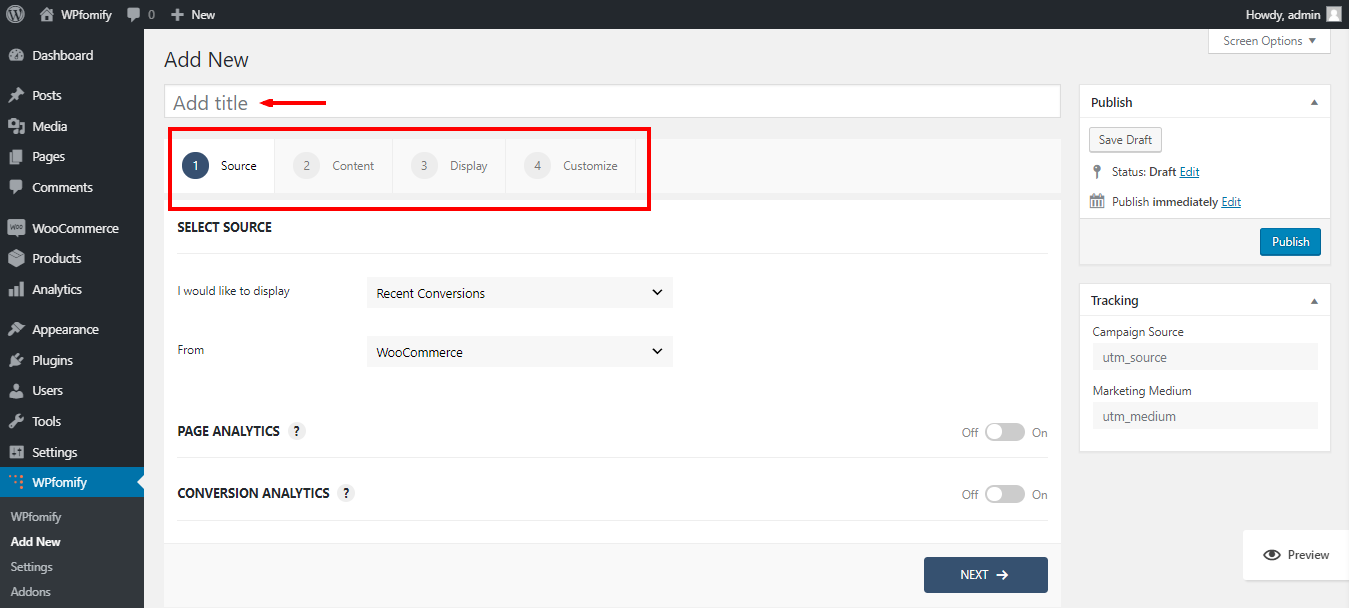This screenshot has height=608, width=1349.
Task: Click the status key icon in Publish box
Action: coord(1097,172)
